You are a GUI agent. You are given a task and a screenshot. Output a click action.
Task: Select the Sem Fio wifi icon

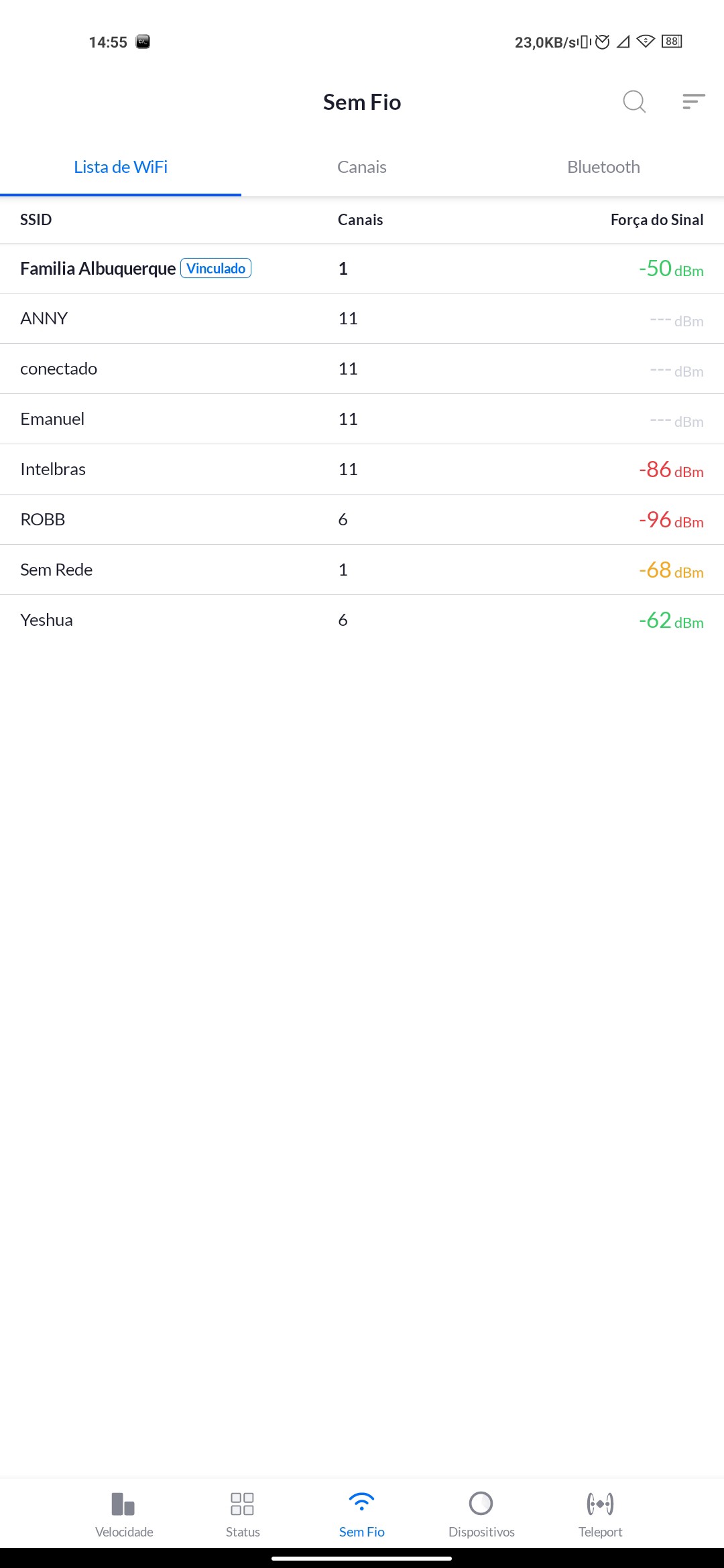tap(361, 1503)
